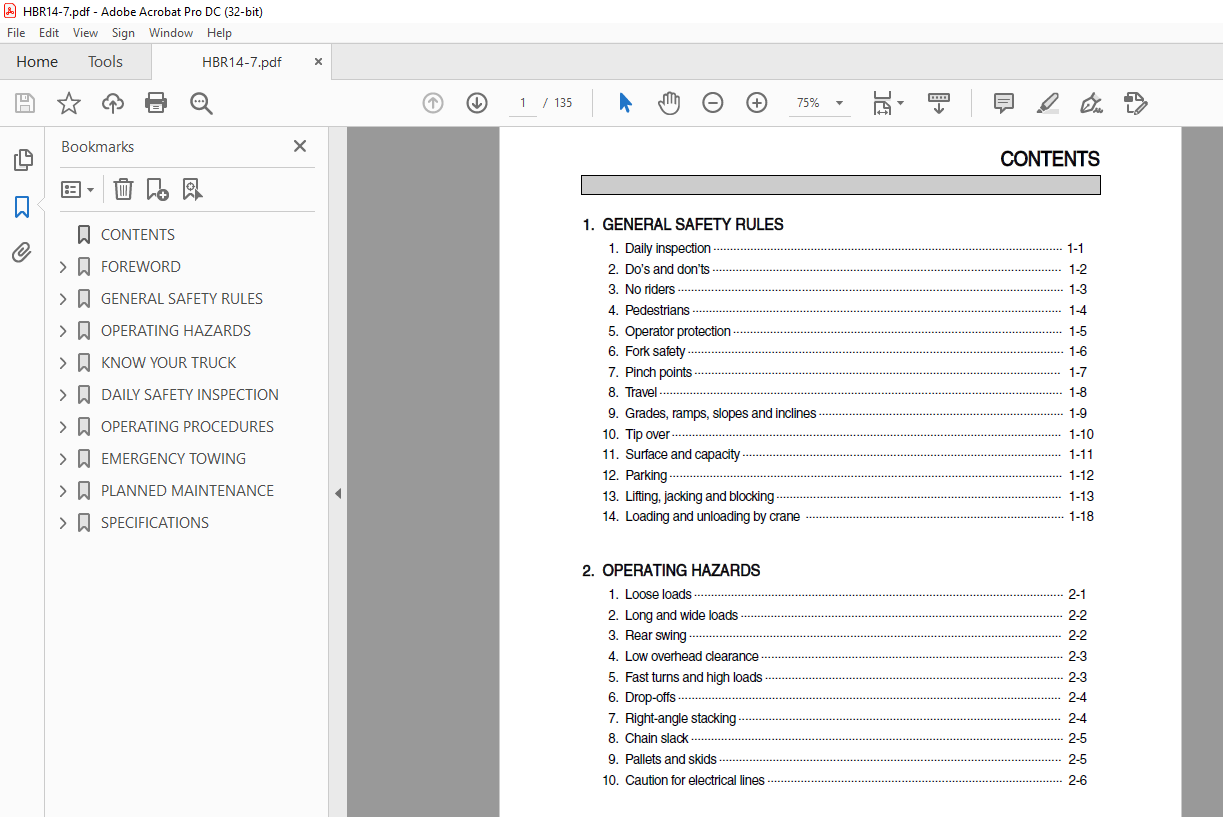This screenshot has height=817, width=1223.
Task: Select the CONTENTS bookmark
Action: (138, 235)
